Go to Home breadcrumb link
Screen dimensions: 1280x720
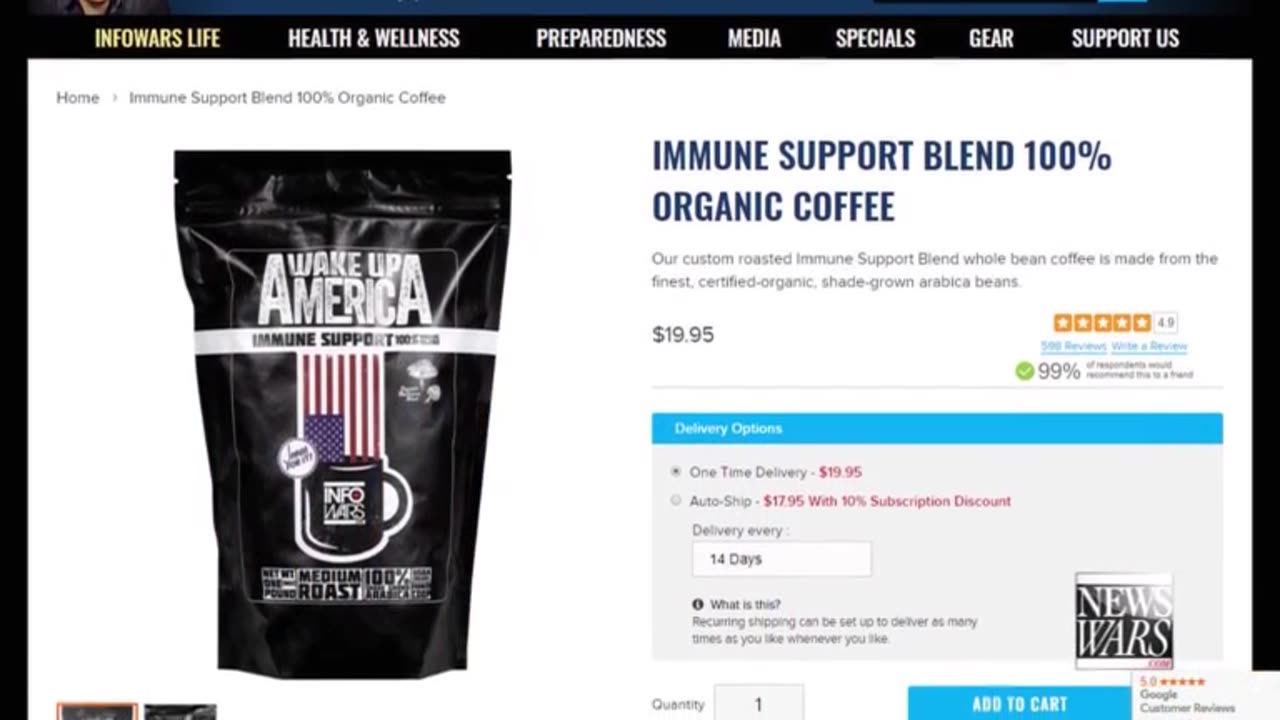[x=78, y=98]
